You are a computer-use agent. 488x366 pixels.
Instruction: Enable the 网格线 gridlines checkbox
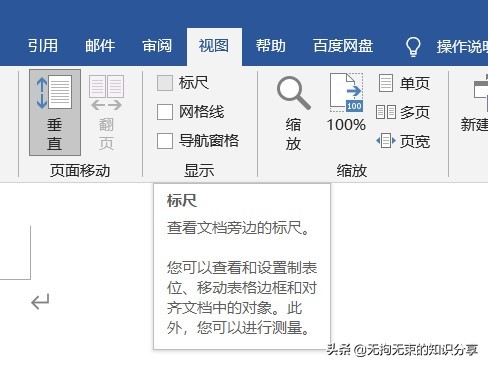click(165, 112)
